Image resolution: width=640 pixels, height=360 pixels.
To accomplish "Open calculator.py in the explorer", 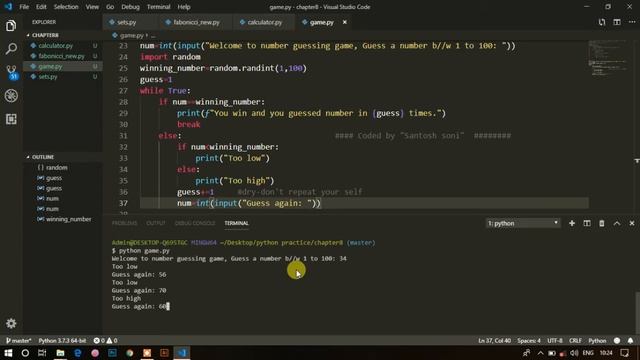I will pyautogui.click(x=56, y=46).
